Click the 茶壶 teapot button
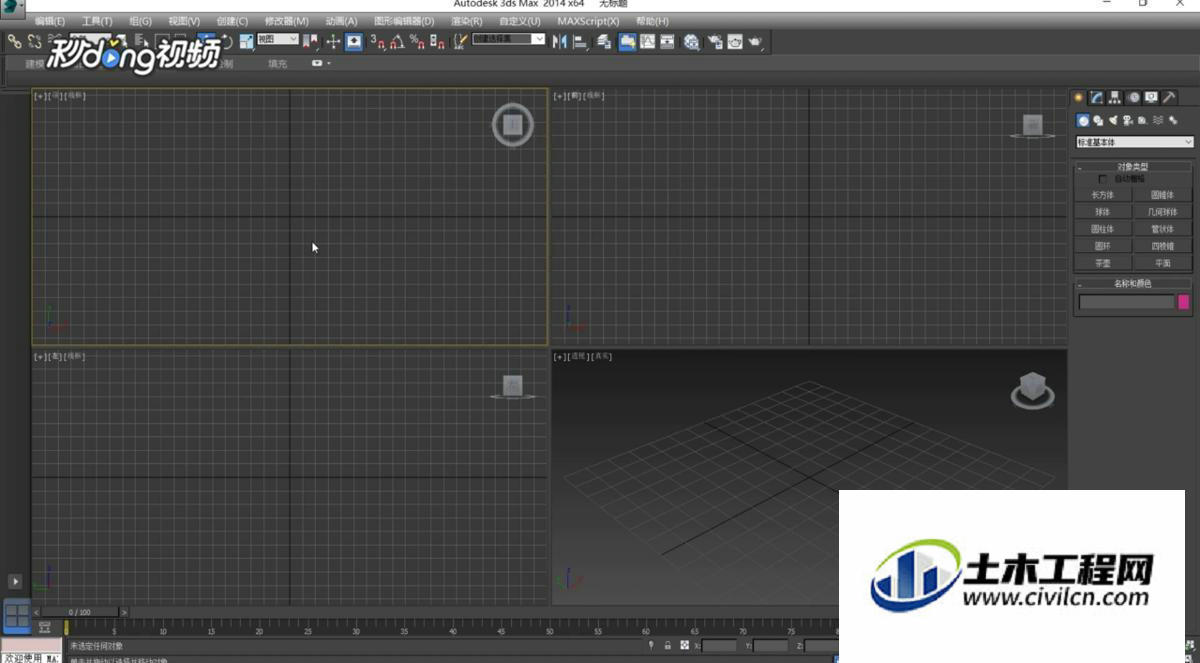Screen dimensions: 1200x663 point(1103,263)
